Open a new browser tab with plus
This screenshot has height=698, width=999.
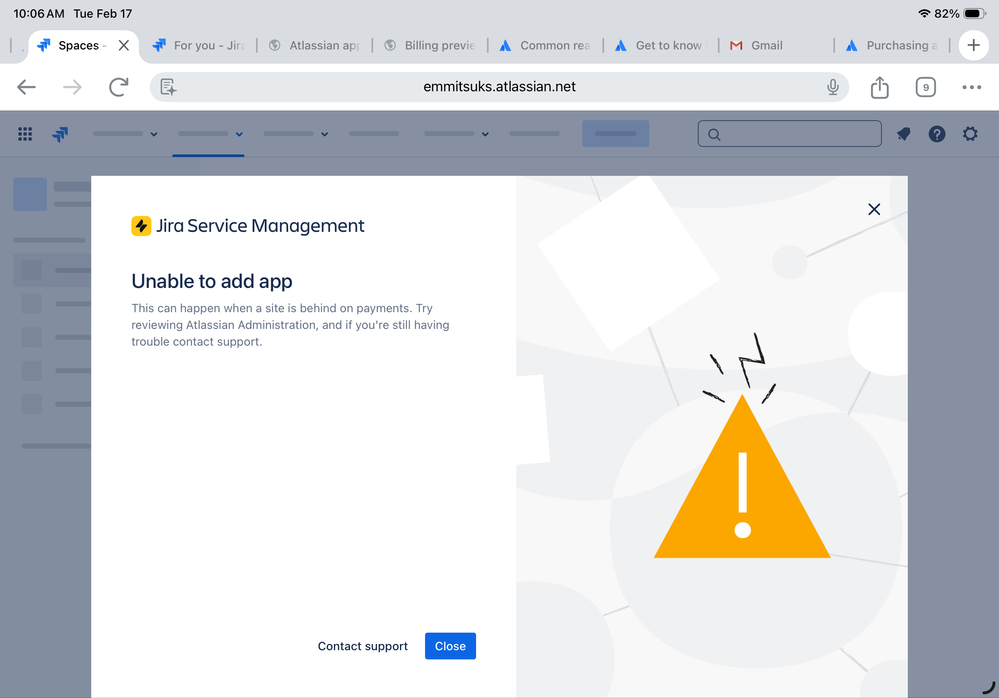point(973,45)
